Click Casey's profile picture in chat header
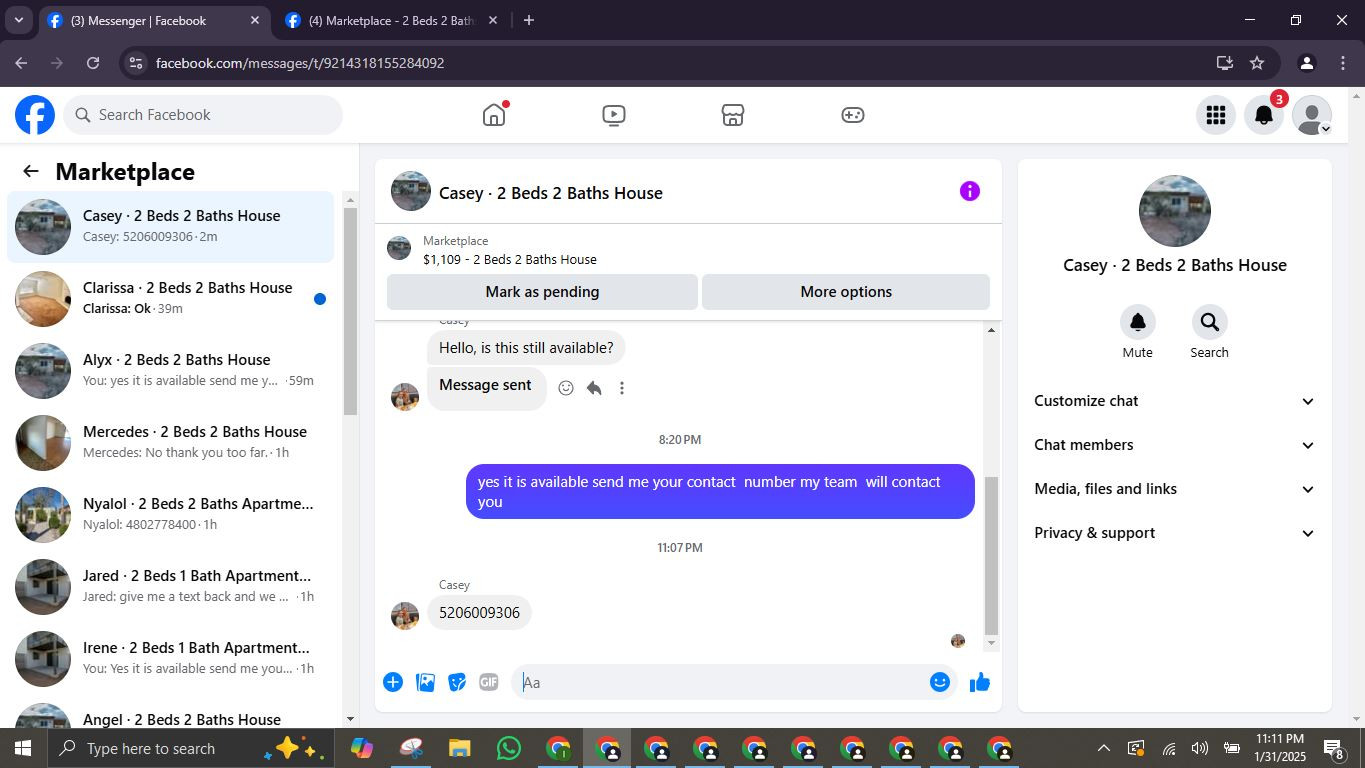This screenshot has height=768, width=1365. point(411,191)
